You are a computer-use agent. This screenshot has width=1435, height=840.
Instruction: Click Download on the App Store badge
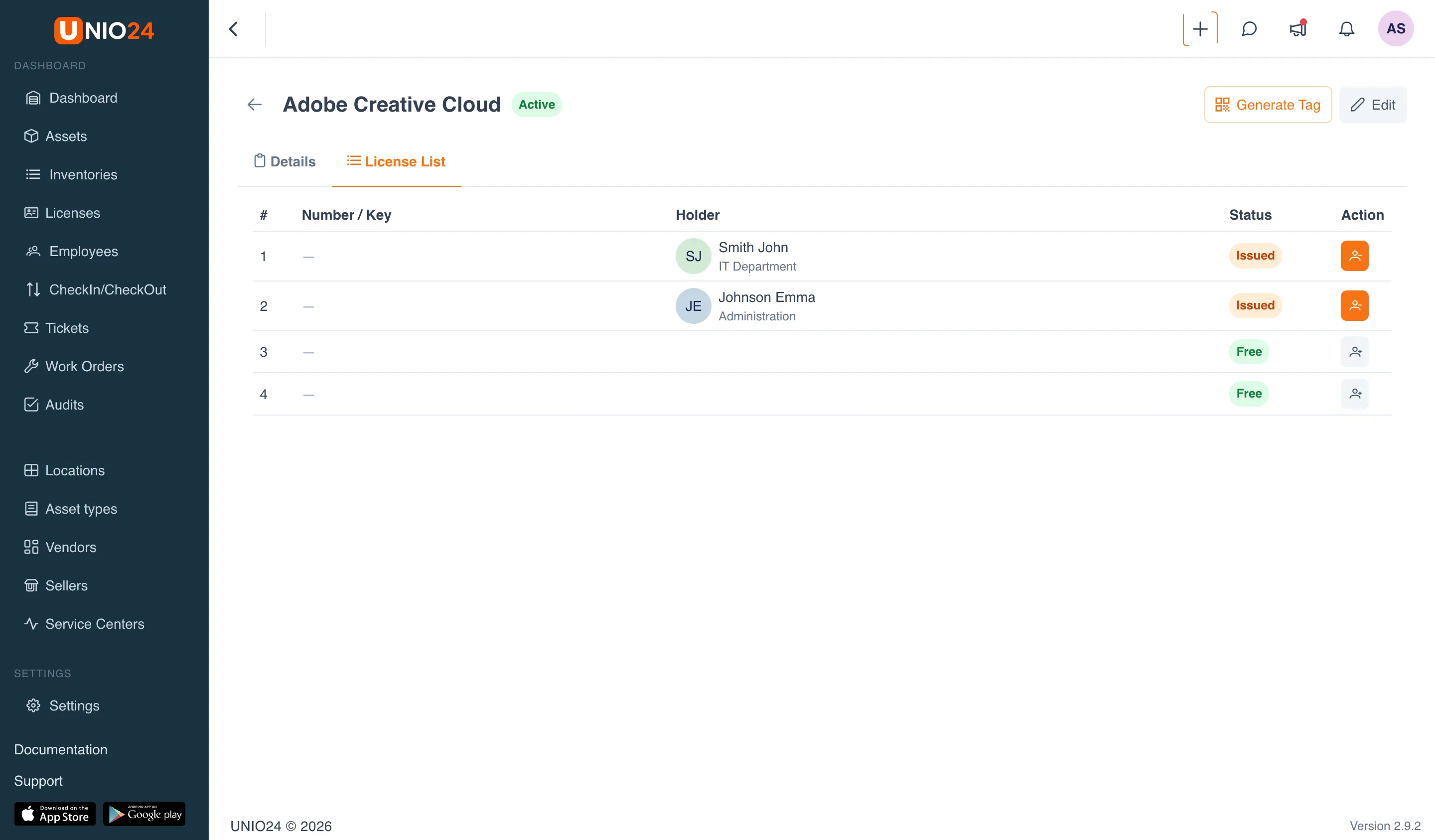coord(55,814)
